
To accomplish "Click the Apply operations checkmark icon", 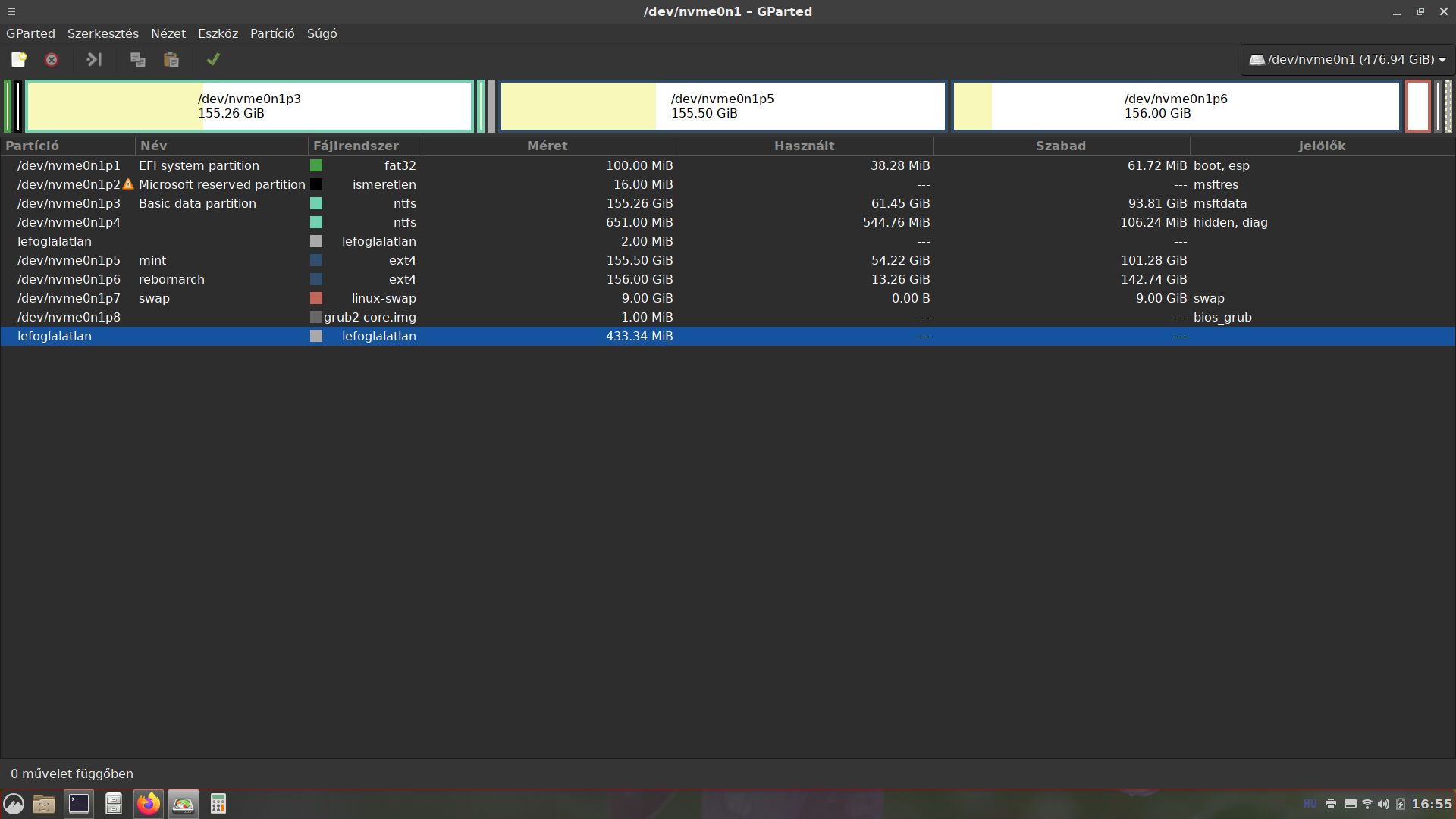I will pyautogui.click(x=213, y=59).
